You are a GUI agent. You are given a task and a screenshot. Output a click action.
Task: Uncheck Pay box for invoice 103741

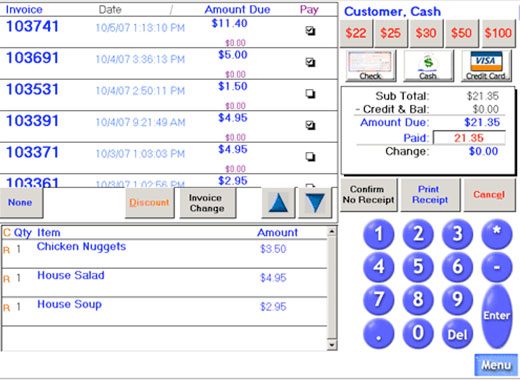point(310,31)
